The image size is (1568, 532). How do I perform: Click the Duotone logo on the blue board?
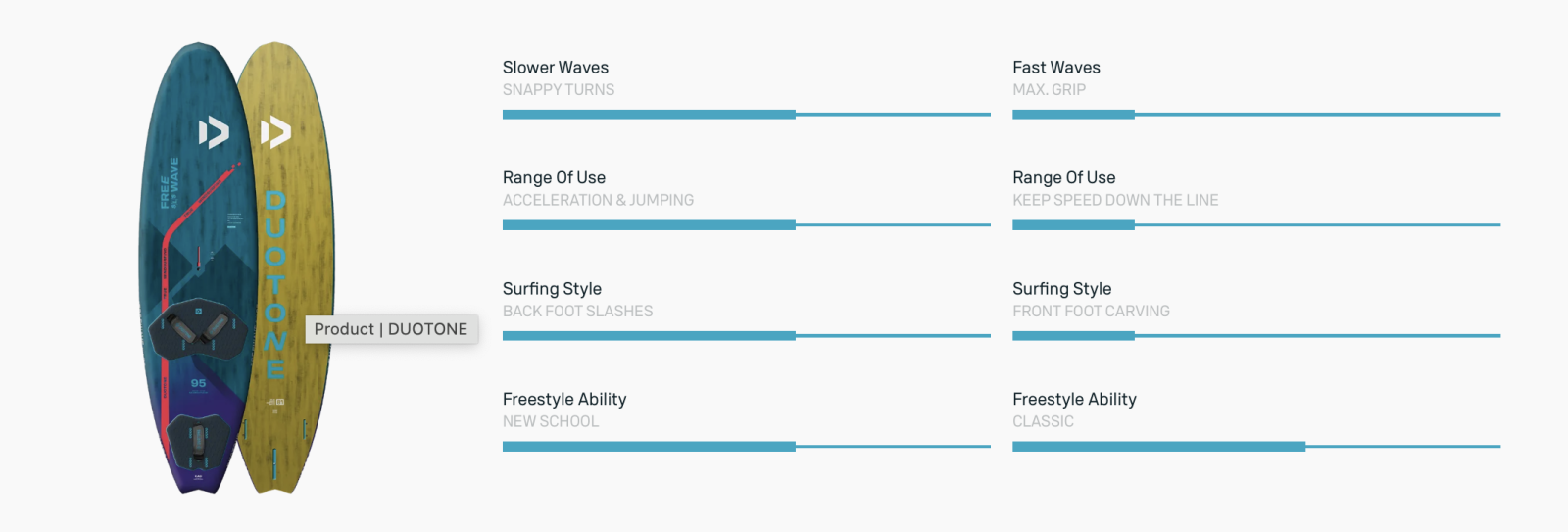pyautogui.click(x=214, y=132)
